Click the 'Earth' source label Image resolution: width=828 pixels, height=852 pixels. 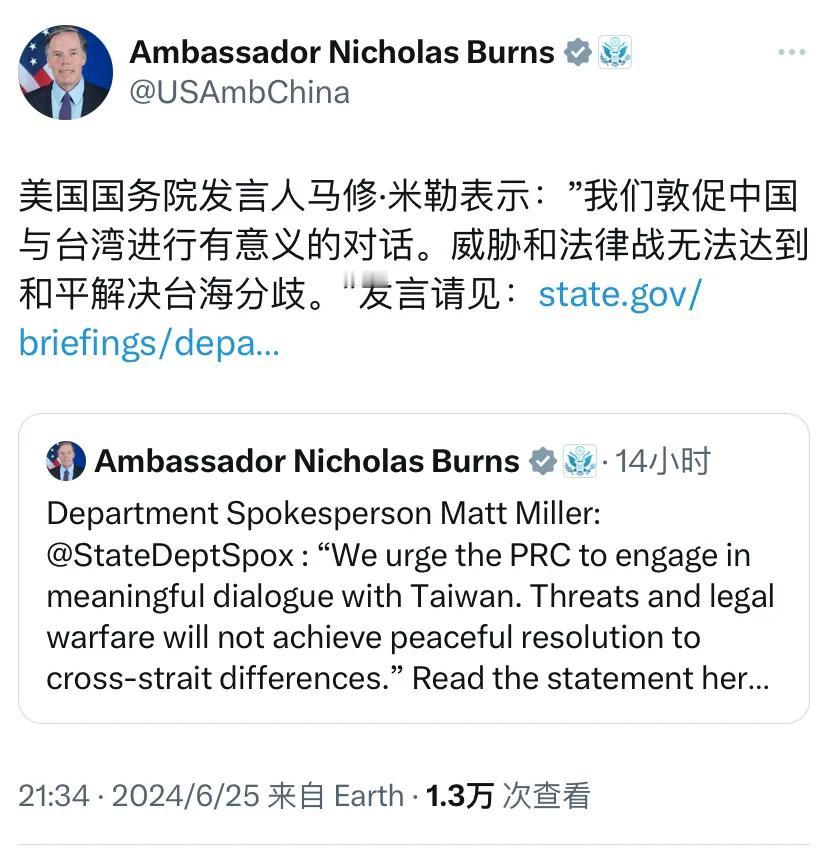369,795
